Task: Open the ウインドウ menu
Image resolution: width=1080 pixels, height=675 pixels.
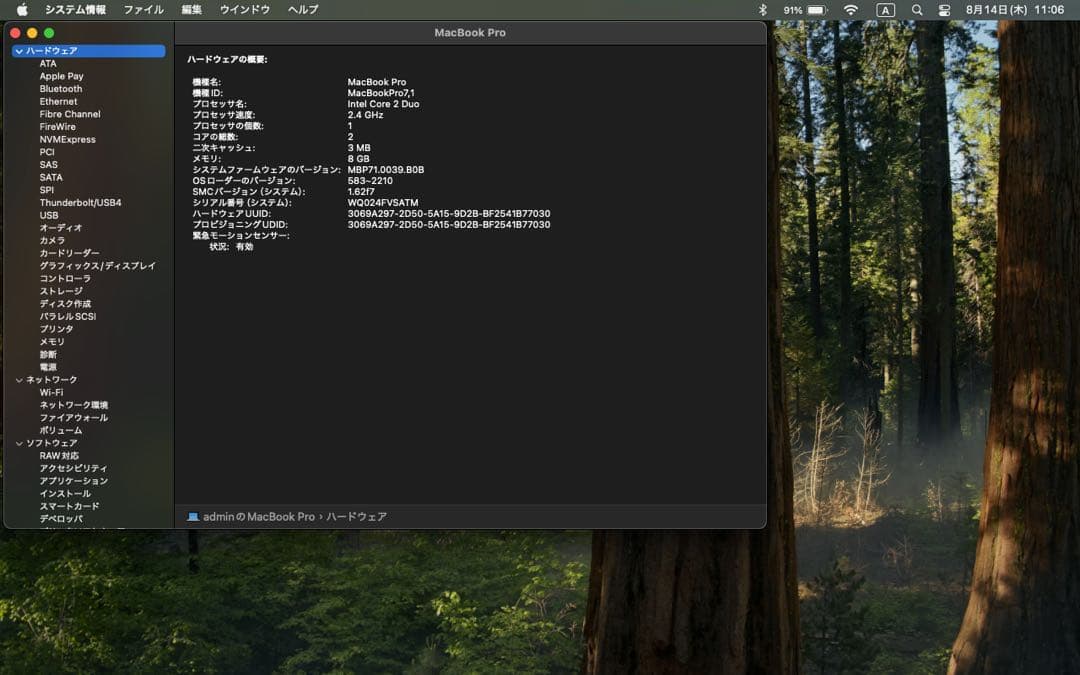Action: tap(243, 9)
